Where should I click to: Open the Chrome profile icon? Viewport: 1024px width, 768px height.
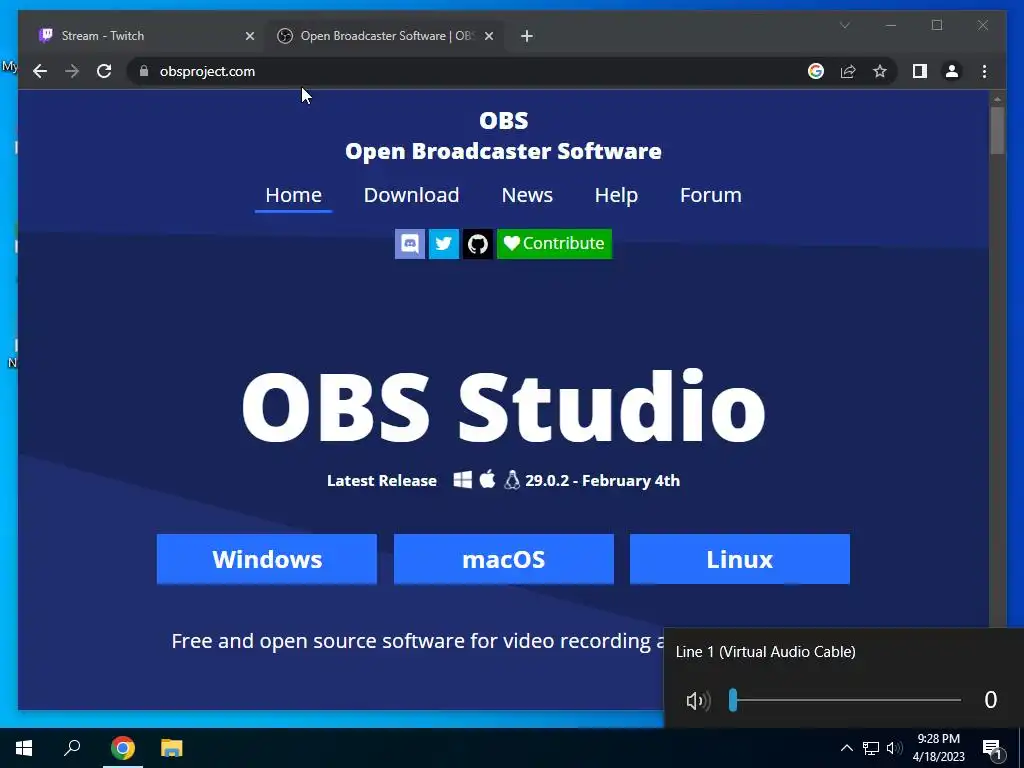952,71
